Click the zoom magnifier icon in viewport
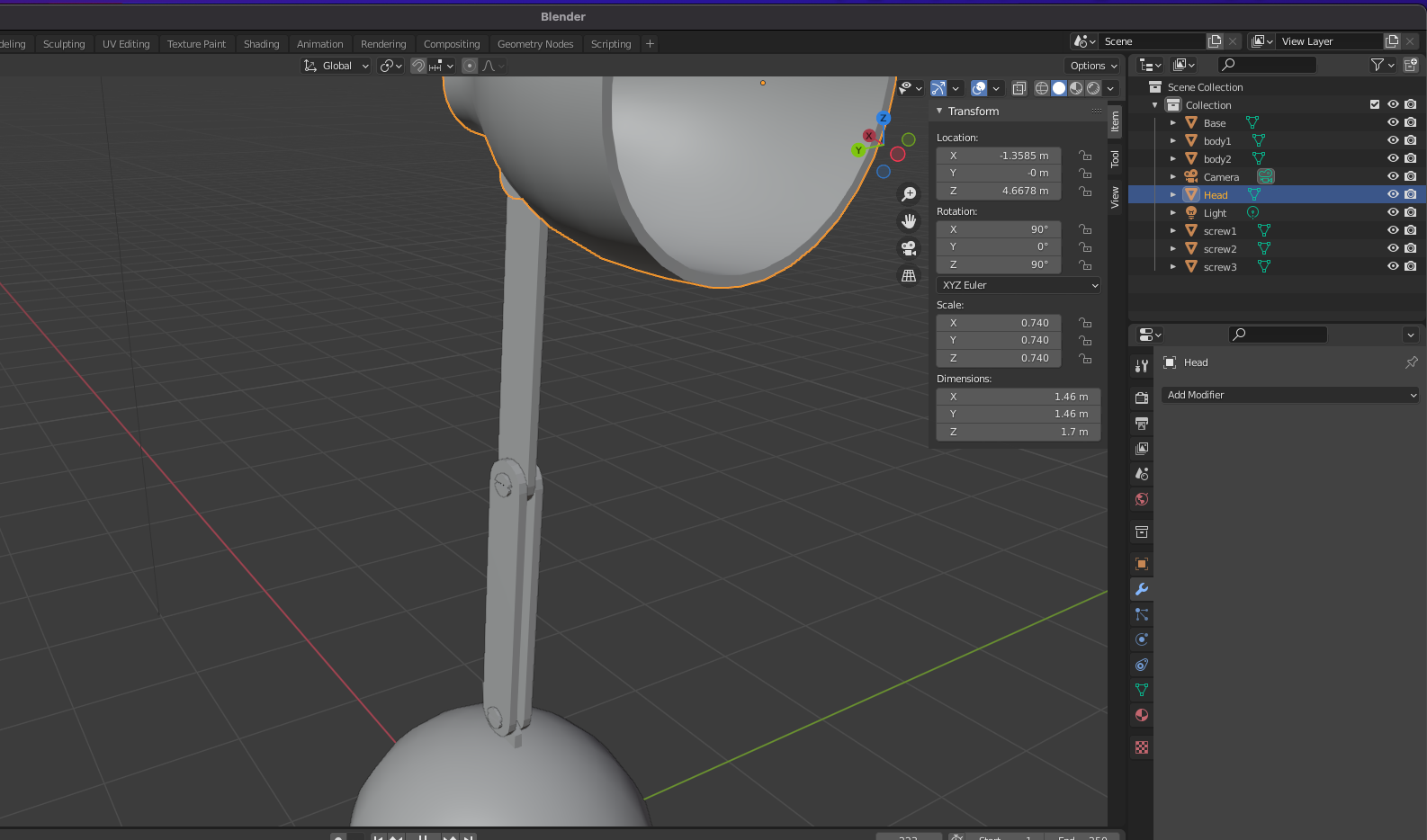 909,194
